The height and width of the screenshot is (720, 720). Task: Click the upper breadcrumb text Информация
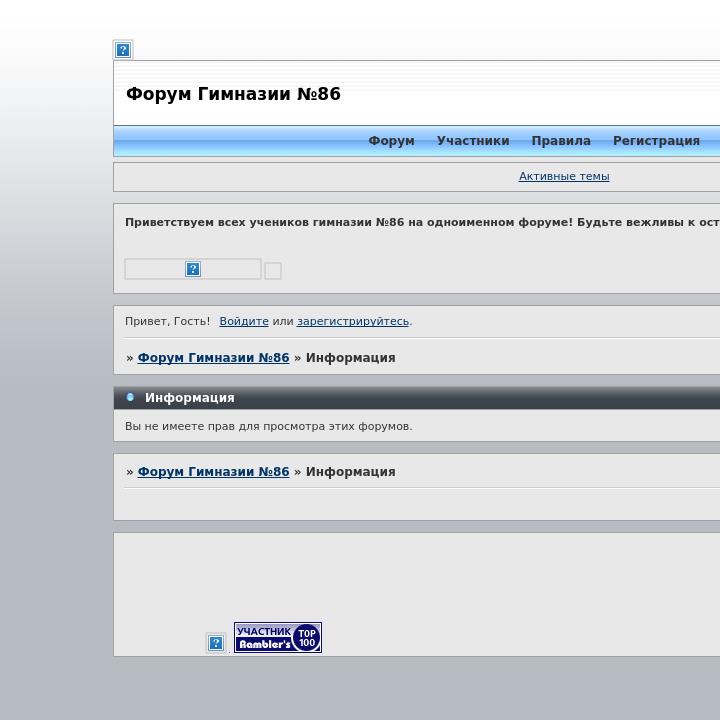(350, 358)
